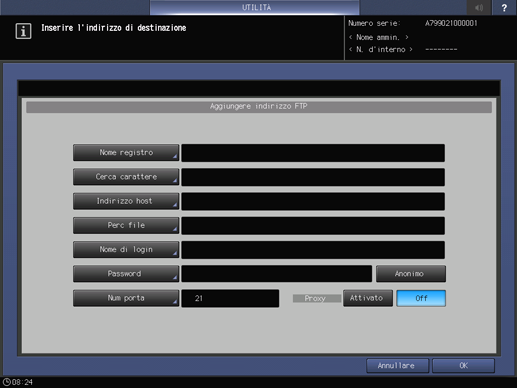Viewport: 517px width, 388px height.
Task: Confirm with the OK button
Action: point(463,366)
